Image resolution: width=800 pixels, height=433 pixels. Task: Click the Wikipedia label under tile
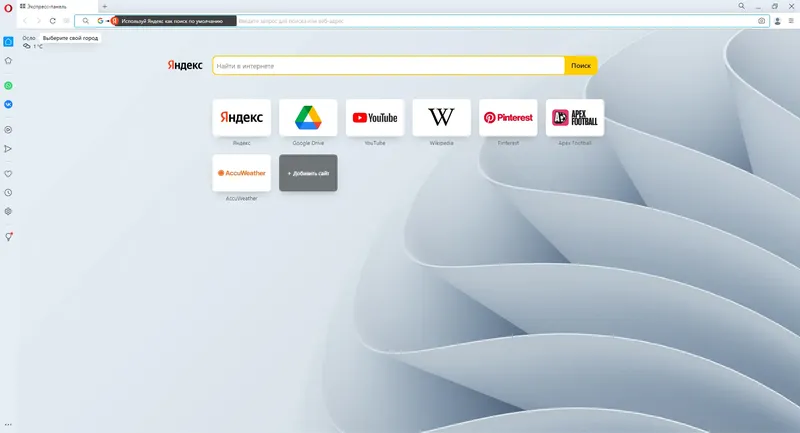[441, 143]
